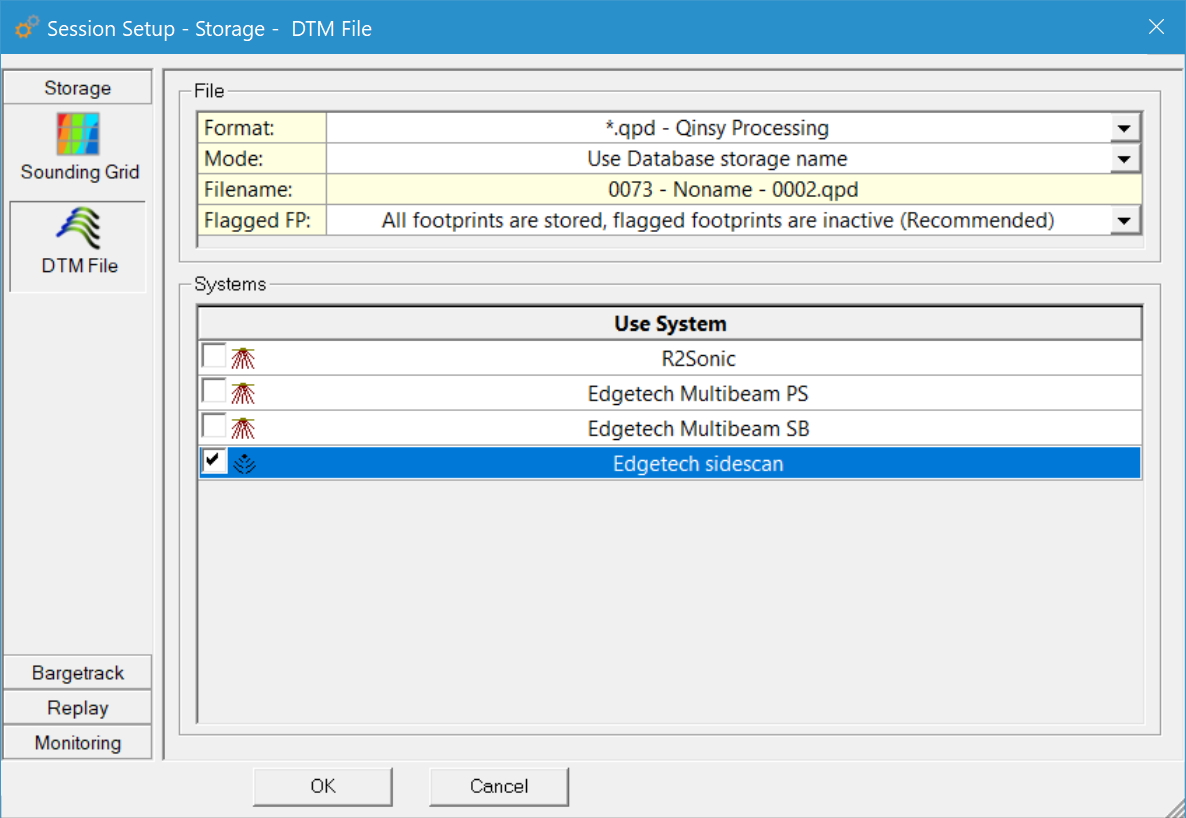Check the Edgetech Multibeam PS checkbox
This screenshot has height=818, width=1186.
point(214,391)
